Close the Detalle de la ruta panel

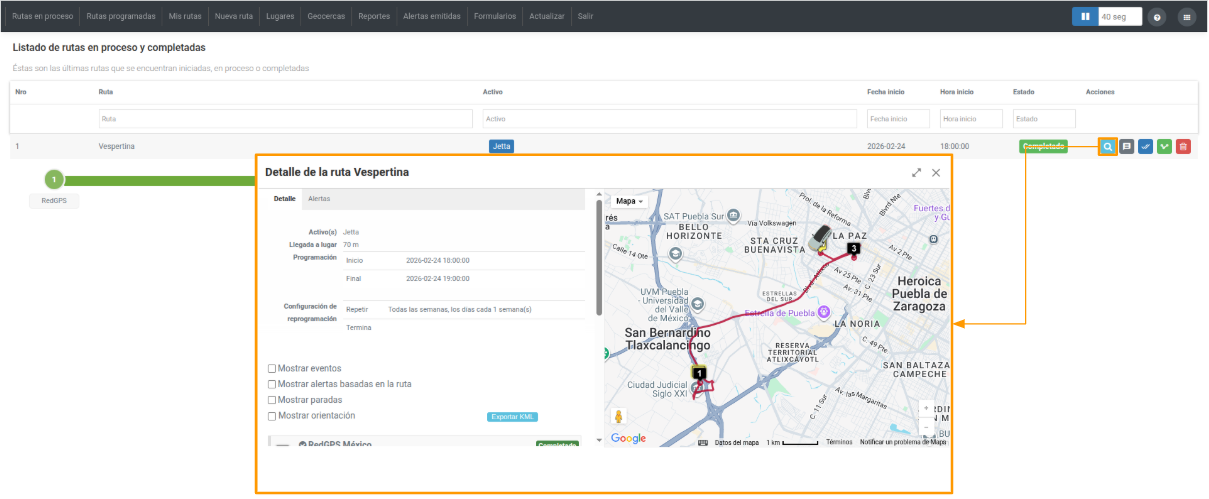[x=936, y=172]
